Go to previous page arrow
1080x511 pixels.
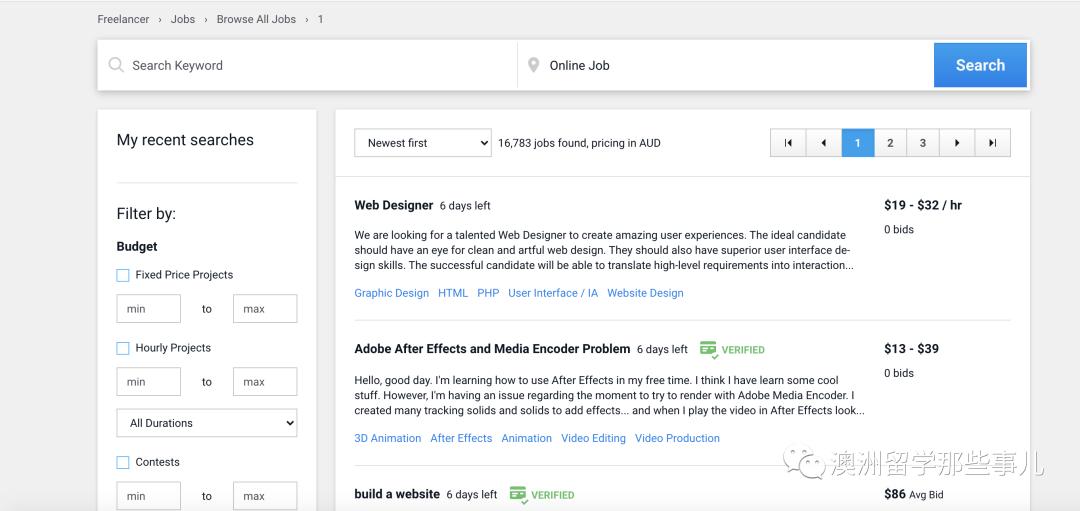(x=823, y=143)
